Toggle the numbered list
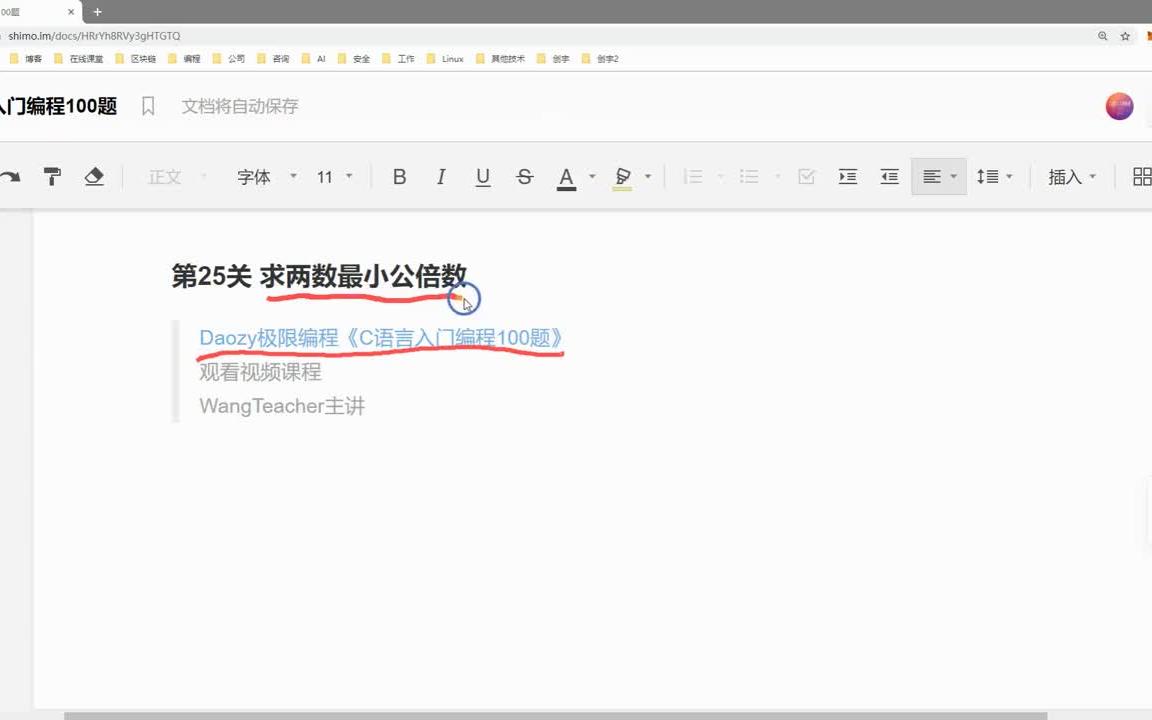Viewport: 1152px width, 720px height. [x=693, y=177]
